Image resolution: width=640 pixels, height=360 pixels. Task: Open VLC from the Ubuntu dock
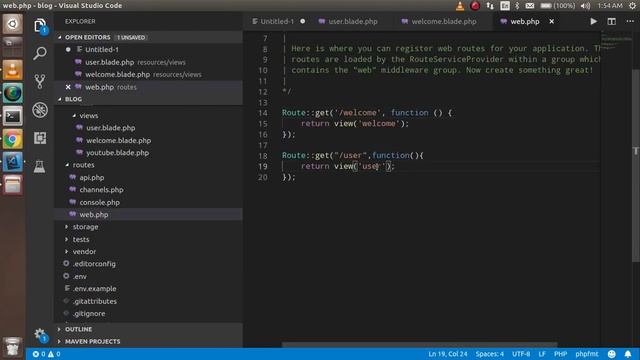tap(13, 70)
